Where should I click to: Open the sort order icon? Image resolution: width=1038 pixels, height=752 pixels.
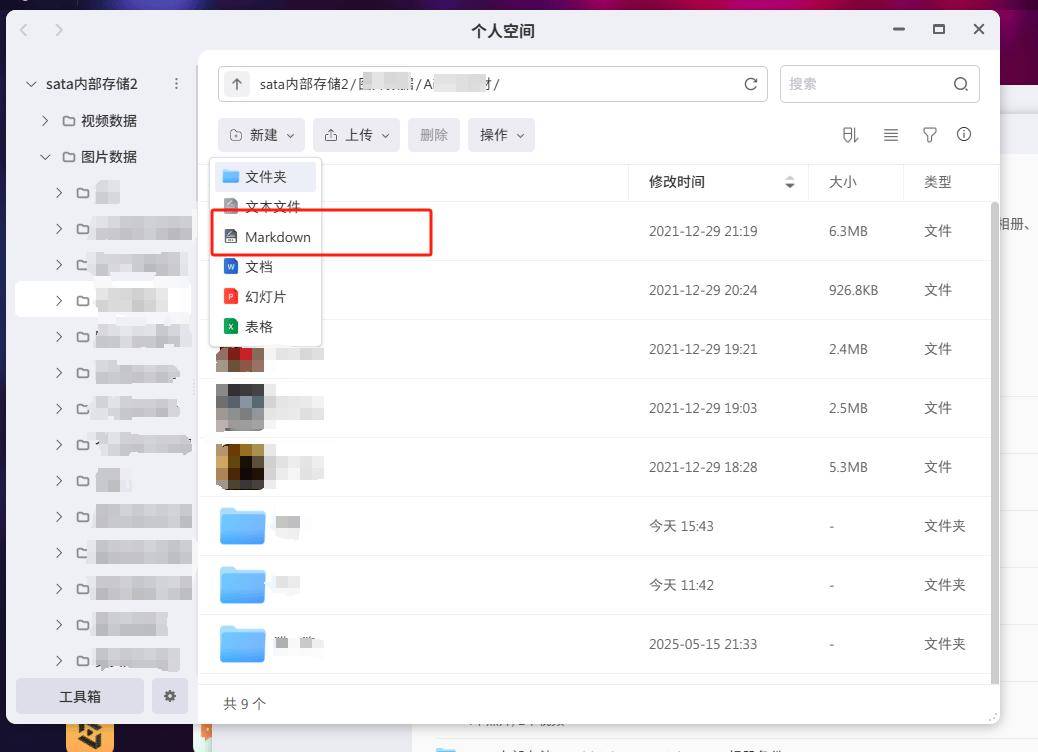pos(851,135)
